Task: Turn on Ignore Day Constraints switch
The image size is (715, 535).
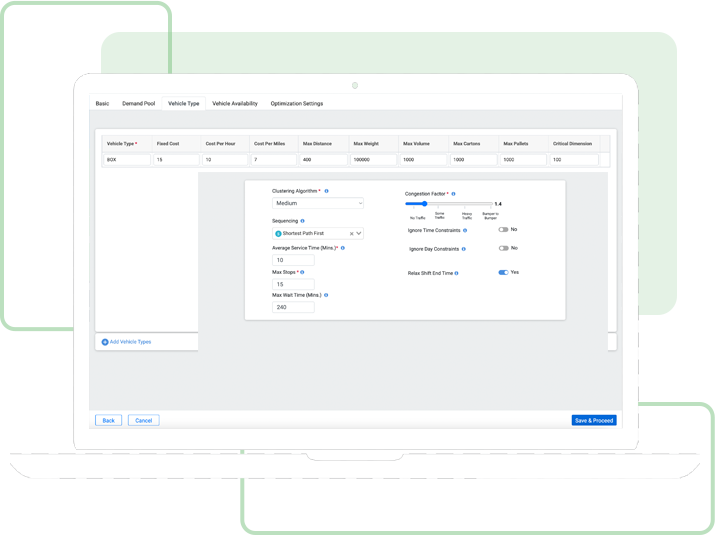Action: point(503,248)
